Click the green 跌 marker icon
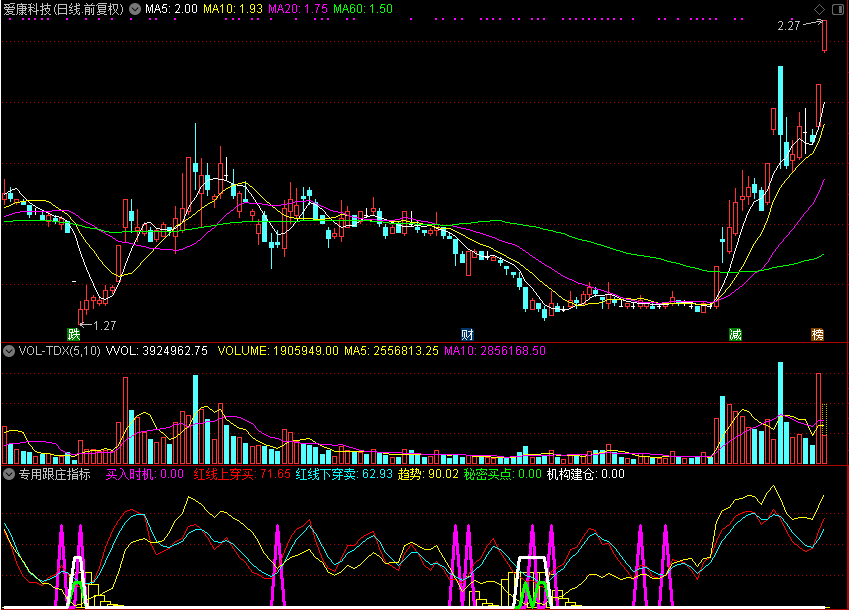849x610 pixels. 74,334
